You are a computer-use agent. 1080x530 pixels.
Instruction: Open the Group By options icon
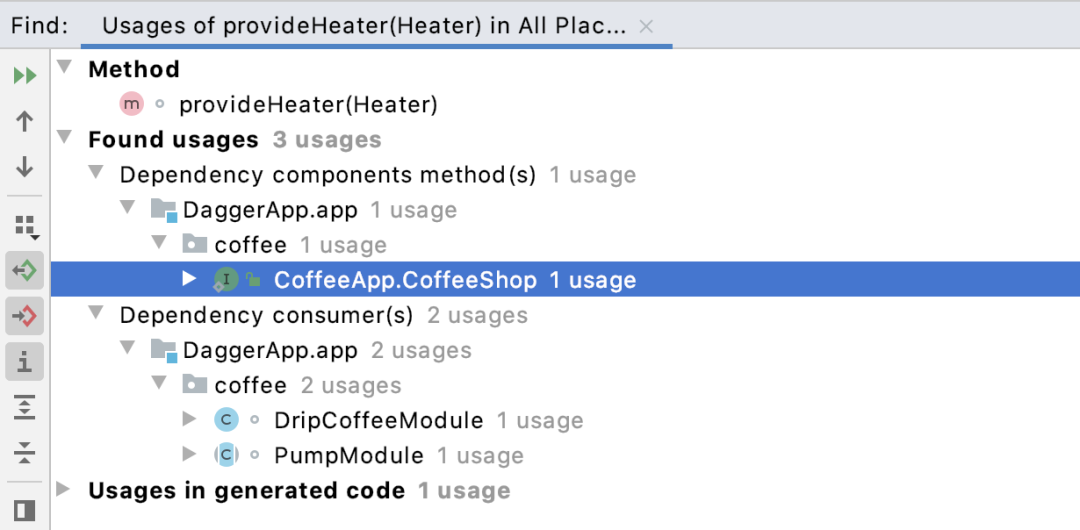click(26, 226)
